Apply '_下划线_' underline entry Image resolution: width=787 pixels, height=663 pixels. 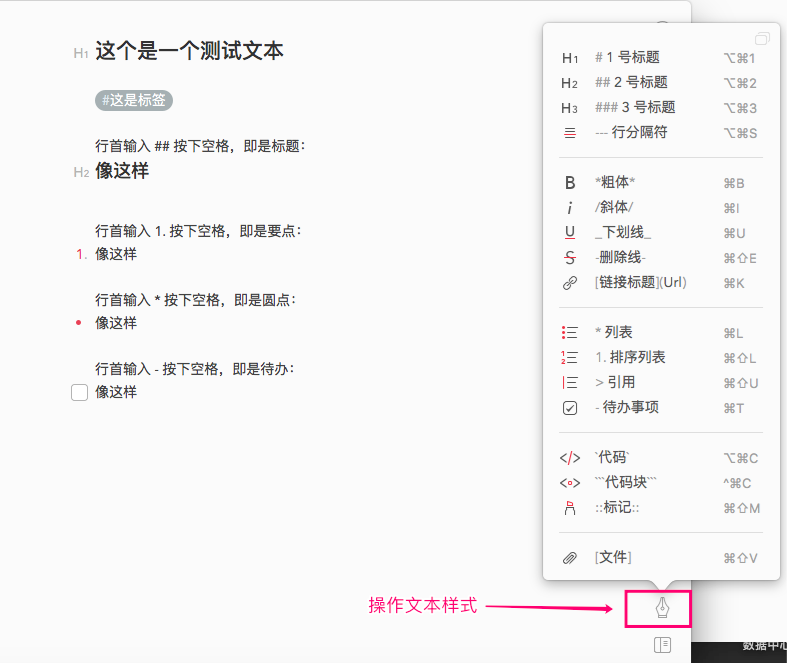tap(623, 232)
